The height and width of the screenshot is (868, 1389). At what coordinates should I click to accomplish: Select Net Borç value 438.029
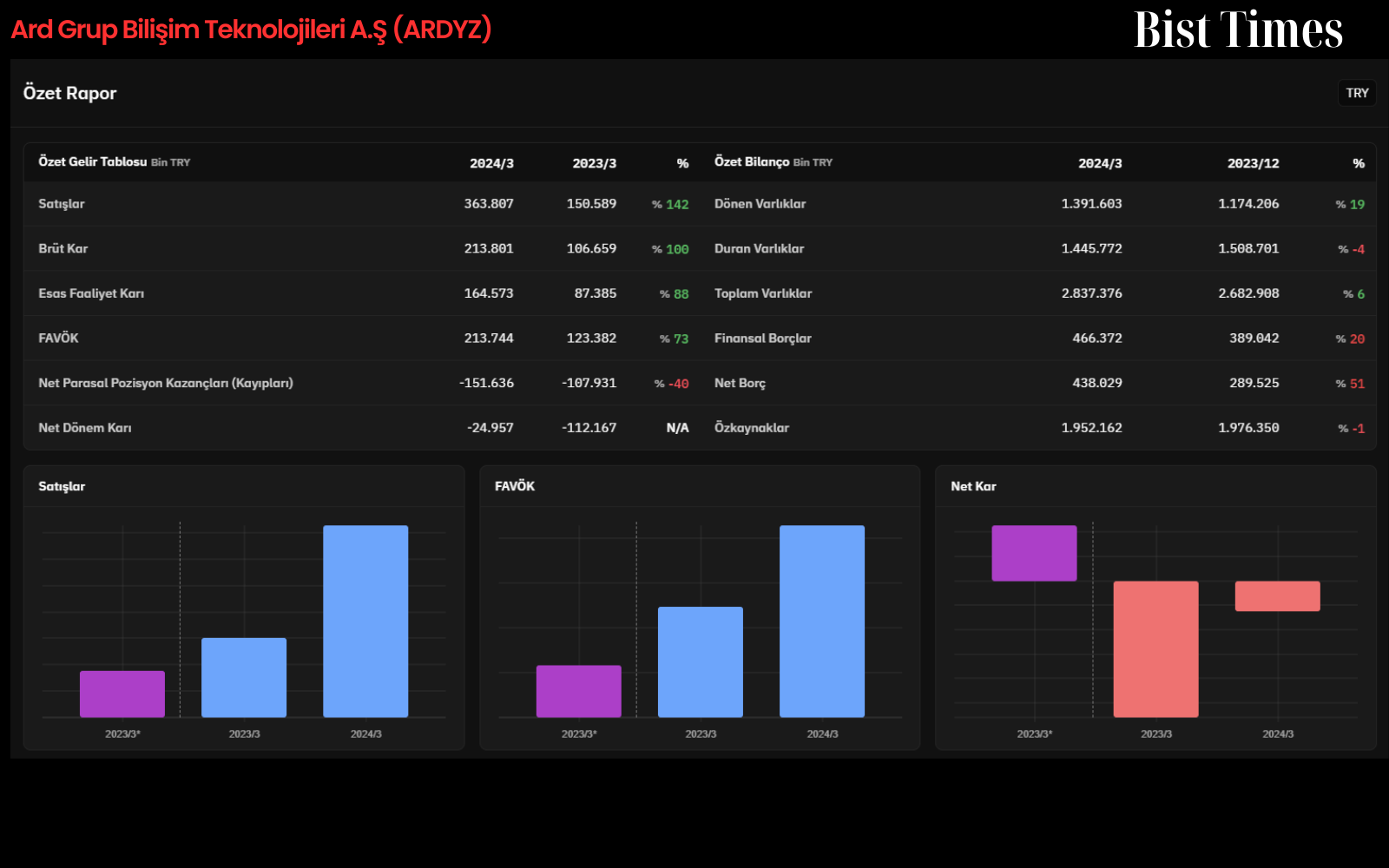coord(1097,383)
